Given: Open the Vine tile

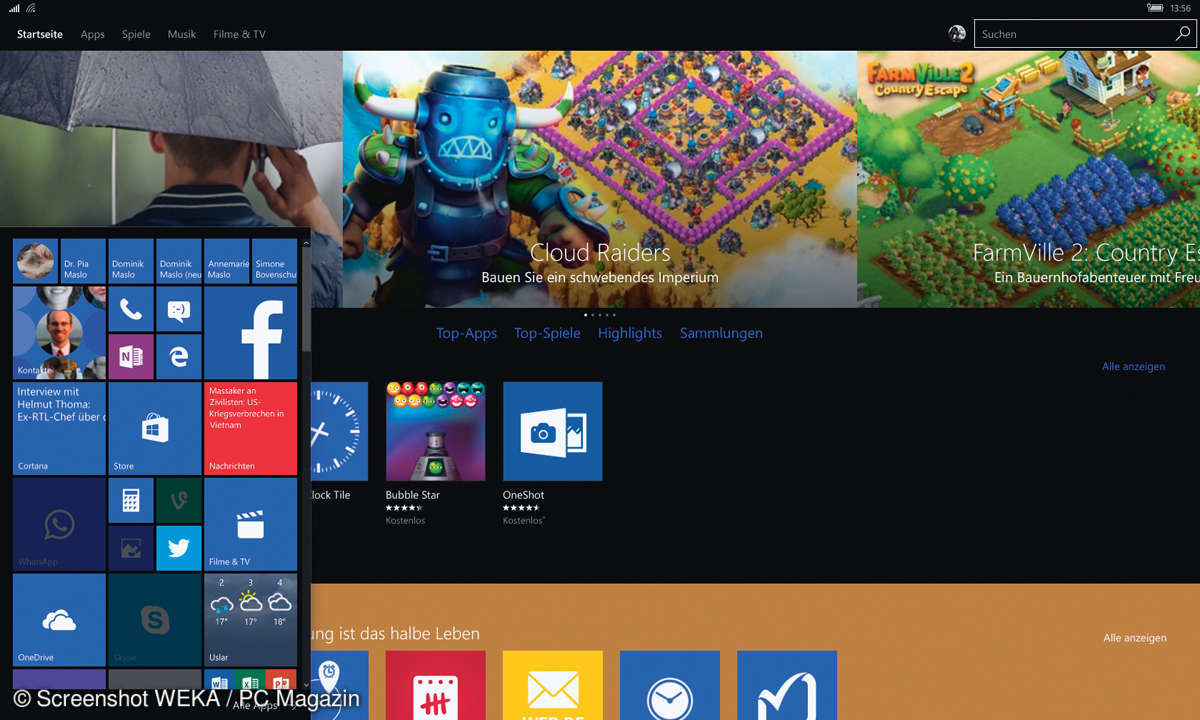Looking at the screenshot, I should (179, 500).
